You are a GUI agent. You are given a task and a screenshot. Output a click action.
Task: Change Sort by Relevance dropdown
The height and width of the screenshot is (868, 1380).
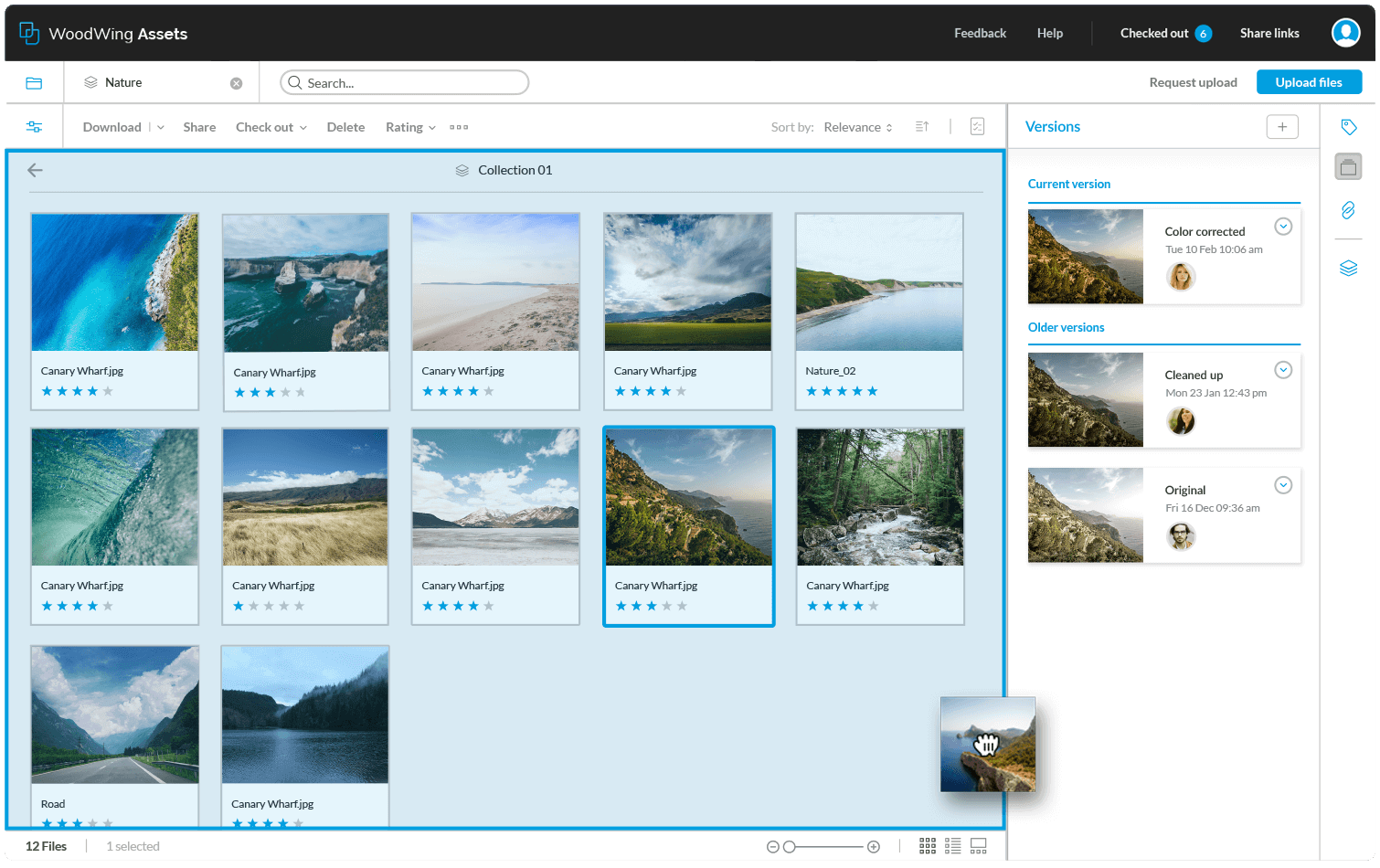coord(857,127)
